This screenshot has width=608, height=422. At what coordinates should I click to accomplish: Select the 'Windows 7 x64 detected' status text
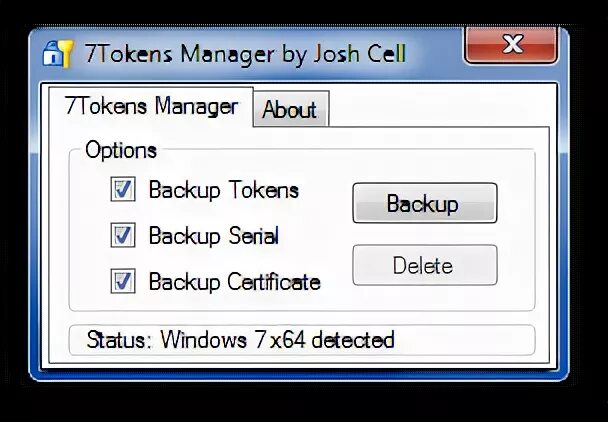click(277, 340)
